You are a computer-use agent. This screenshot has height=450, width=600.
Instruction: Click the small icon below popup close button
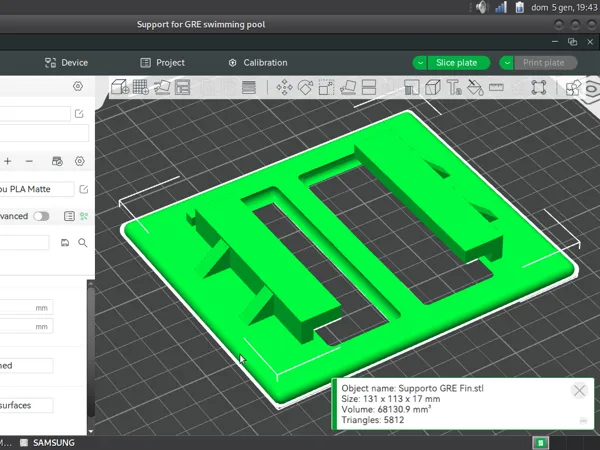583,421
